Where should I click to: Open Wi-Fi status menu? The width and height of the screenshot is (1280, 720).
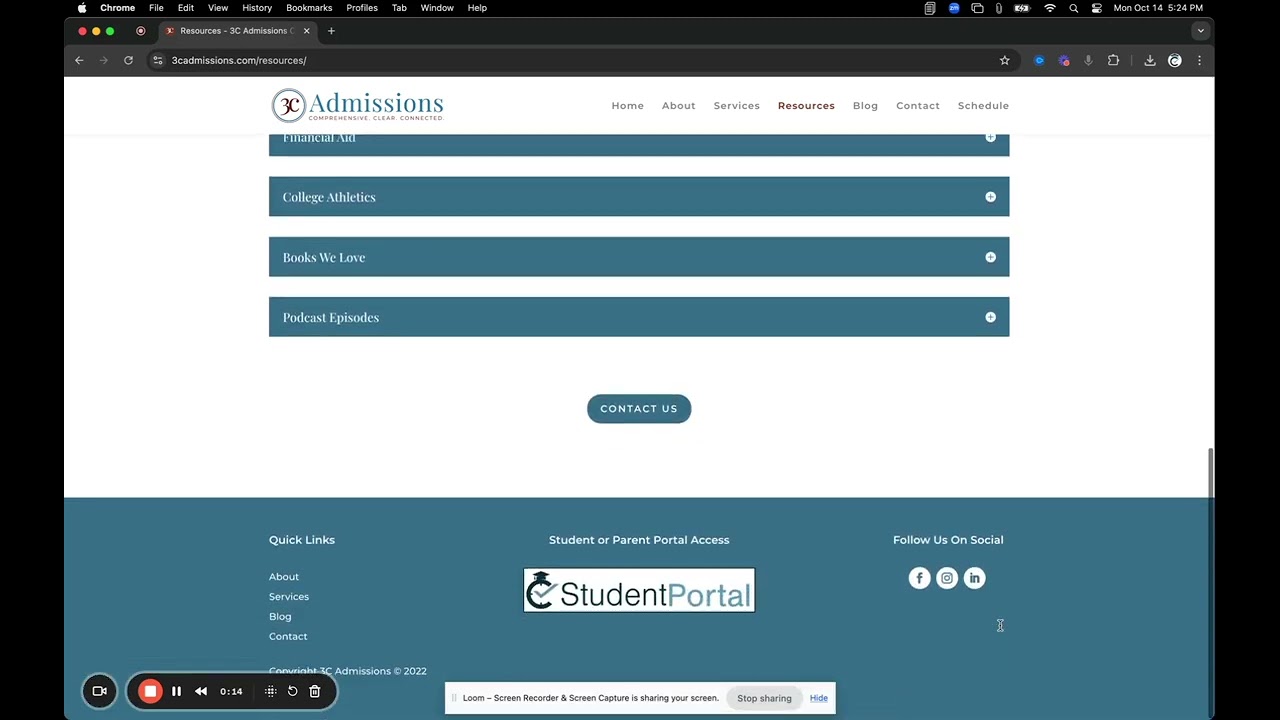pos(1049,8)
